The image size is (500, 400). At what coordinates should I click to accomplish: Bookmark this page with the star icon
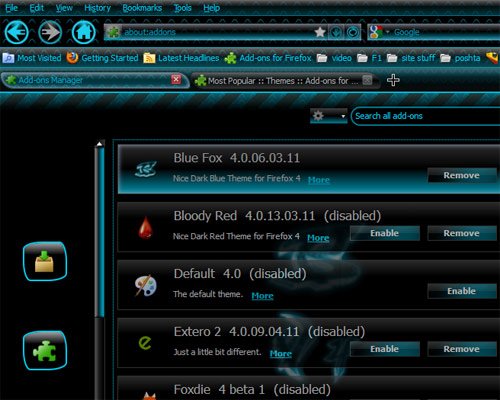pos(320,32)
